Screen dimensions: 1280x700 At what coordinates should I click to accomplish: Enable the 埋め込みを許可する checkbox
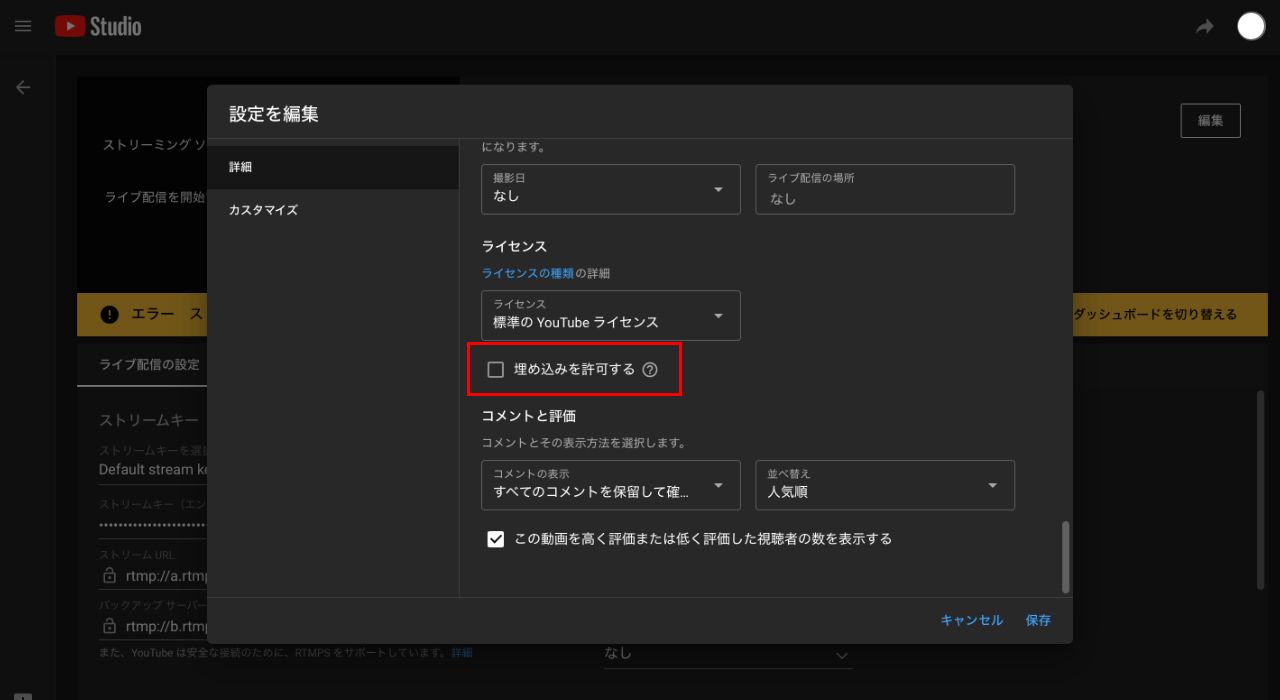495,369
